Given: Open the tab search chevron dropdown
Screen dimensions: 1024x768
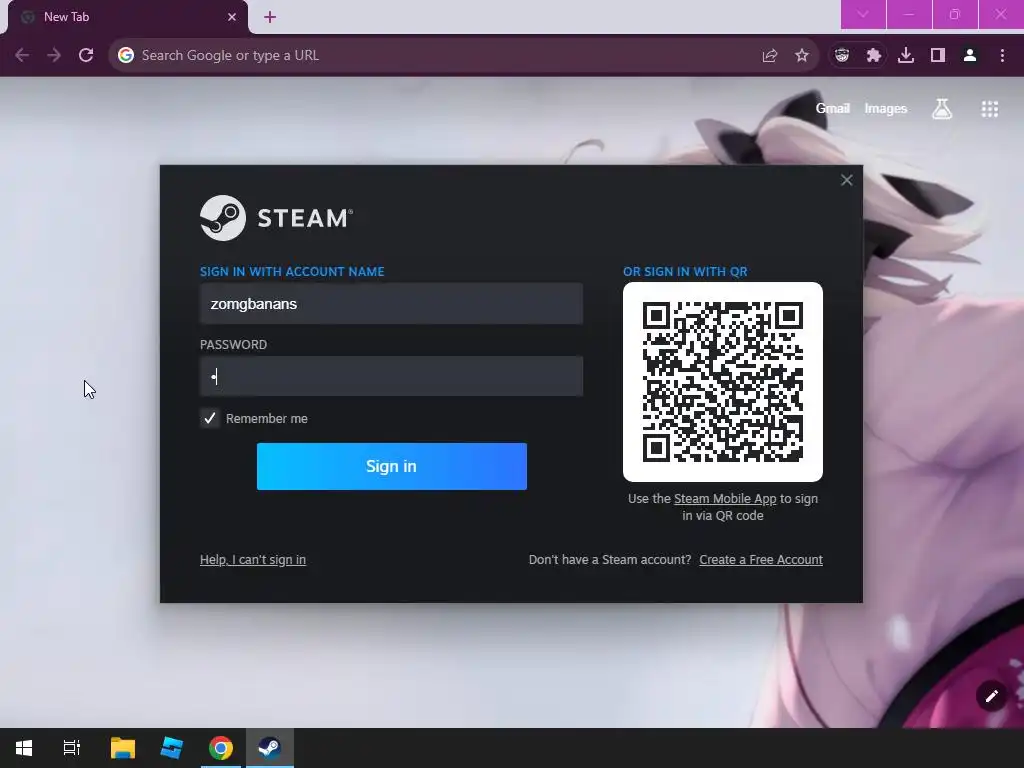Looking at the screenshot, I should point(863,14).
